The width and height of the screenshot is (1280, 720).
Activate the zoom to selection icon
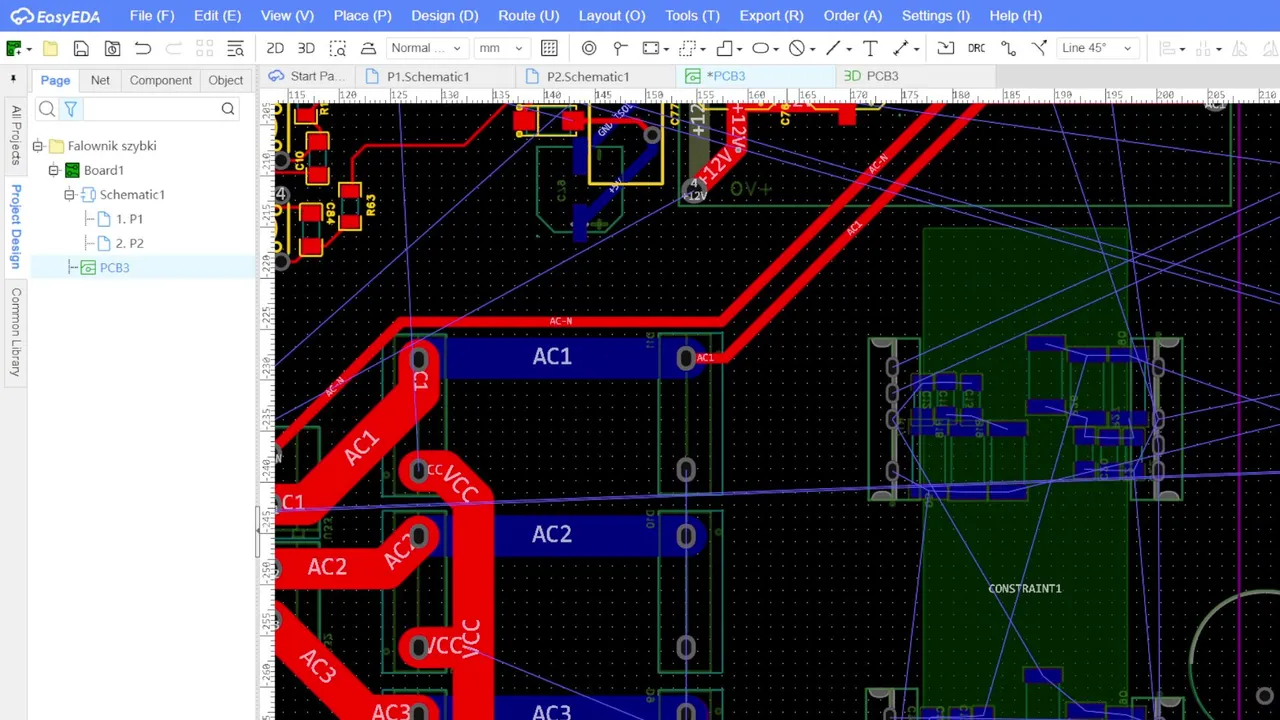pyautogui.click(x=338, y=48)
